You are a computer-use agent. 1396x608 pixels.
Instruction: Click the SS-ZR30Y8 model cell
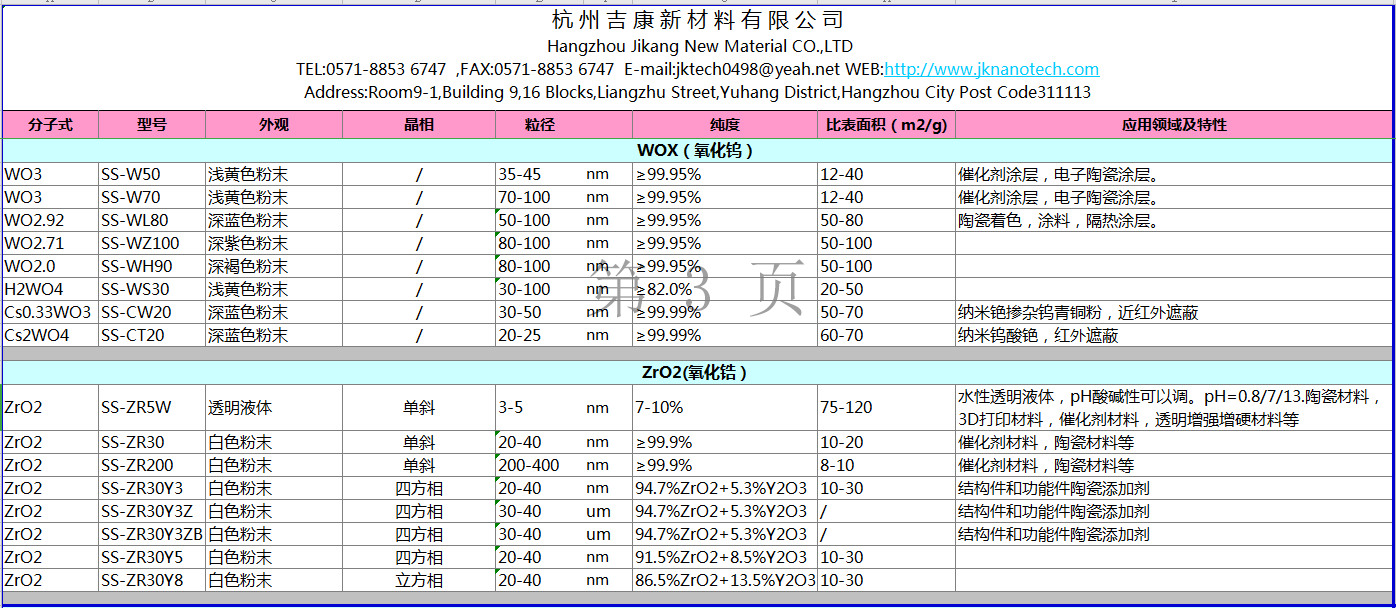pyautogui.click(x=152, y=580)
